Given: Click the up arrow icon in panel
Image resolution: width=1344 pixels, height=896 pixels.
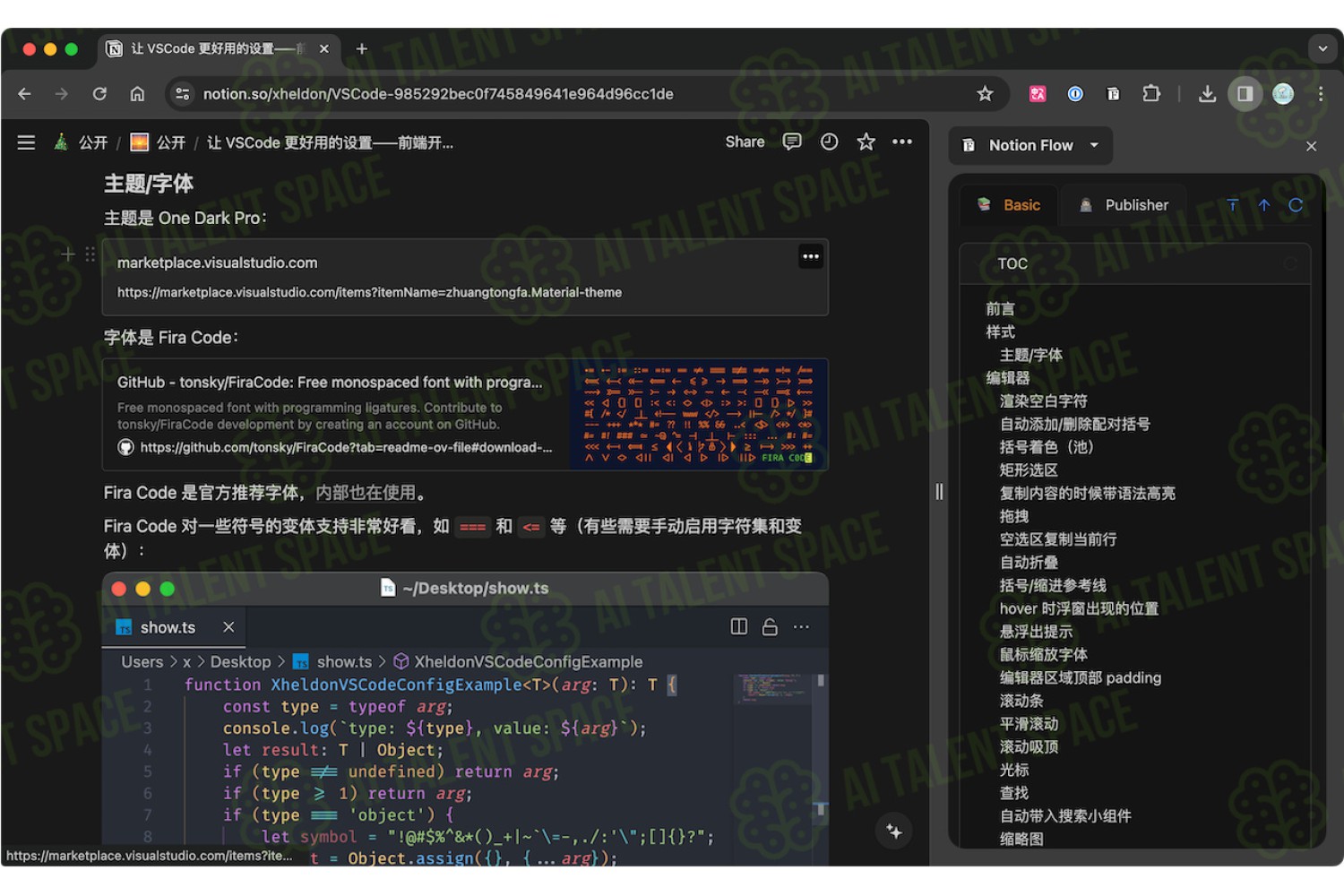Looking at the screenshot, I should (x=1264, y=205).
